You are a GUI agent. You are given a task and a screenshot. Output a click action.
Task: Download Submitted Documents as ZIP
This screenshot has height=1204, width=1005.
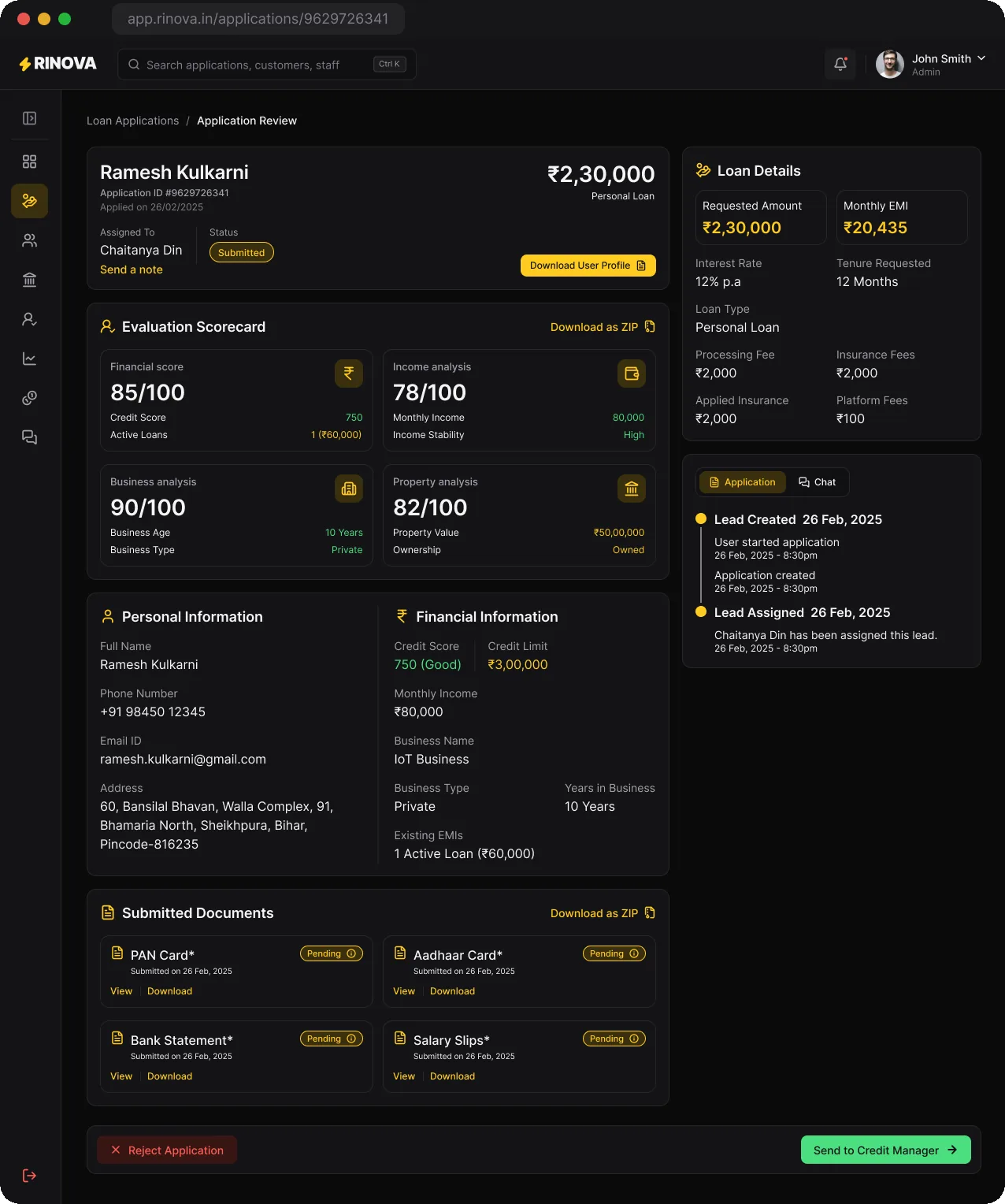(603, 913)
